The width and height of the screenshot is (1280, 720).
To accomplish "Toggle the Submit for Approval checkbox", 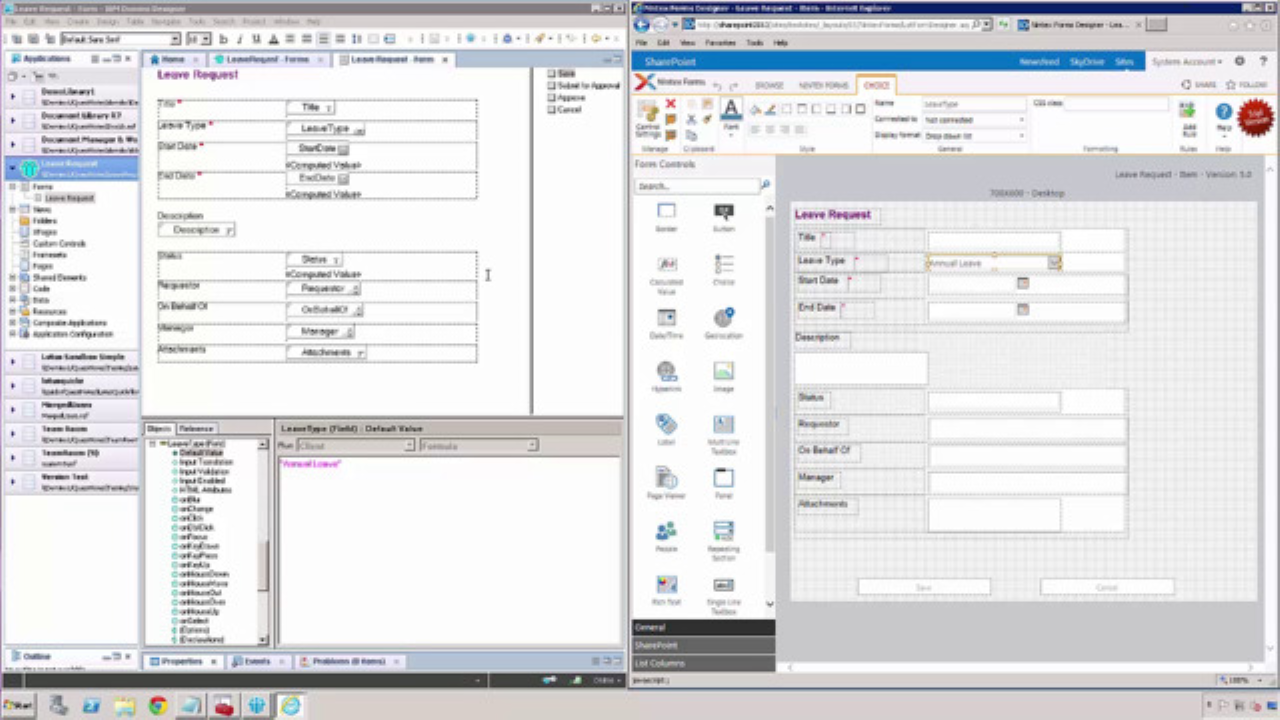I will tap(551, 86).
